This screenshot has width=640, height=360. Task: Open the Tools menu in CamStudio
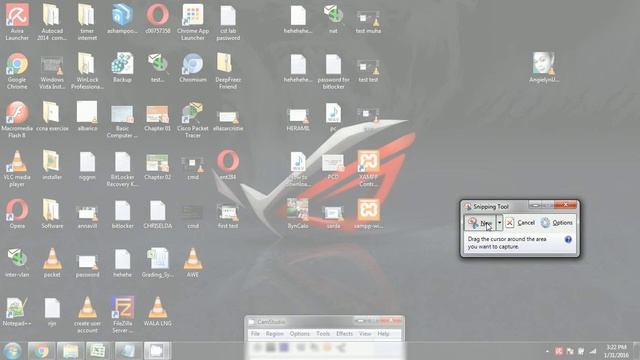point(323,334)
